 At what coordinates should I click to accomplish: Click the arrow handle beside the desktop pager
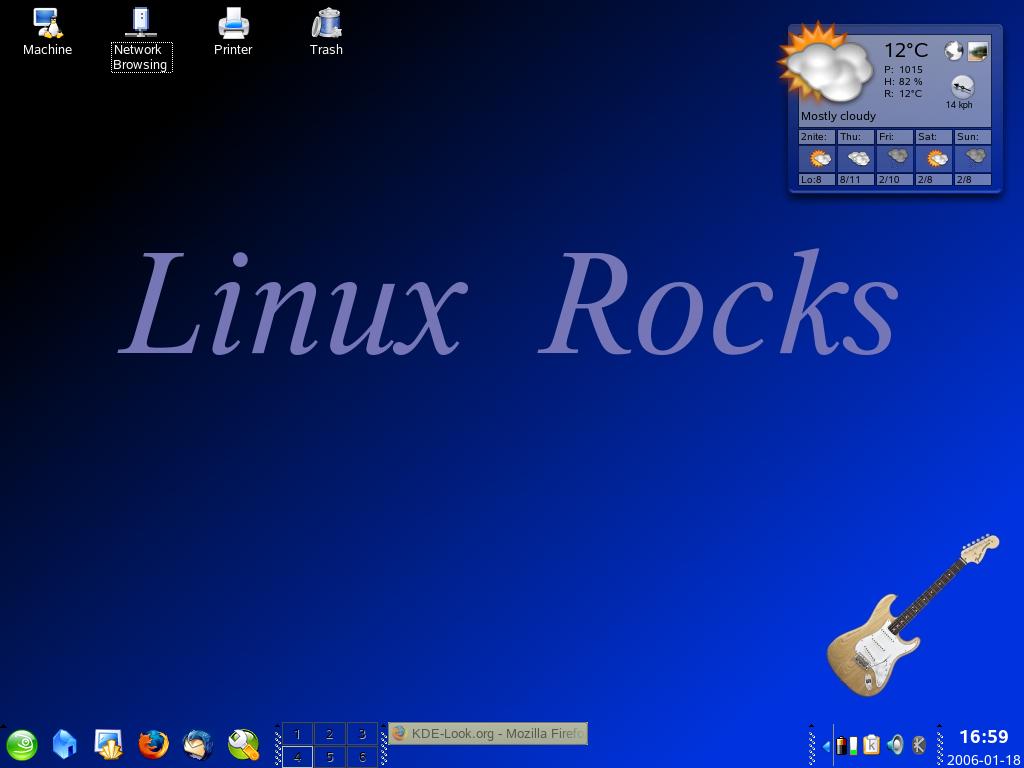[x=278, y=745]
